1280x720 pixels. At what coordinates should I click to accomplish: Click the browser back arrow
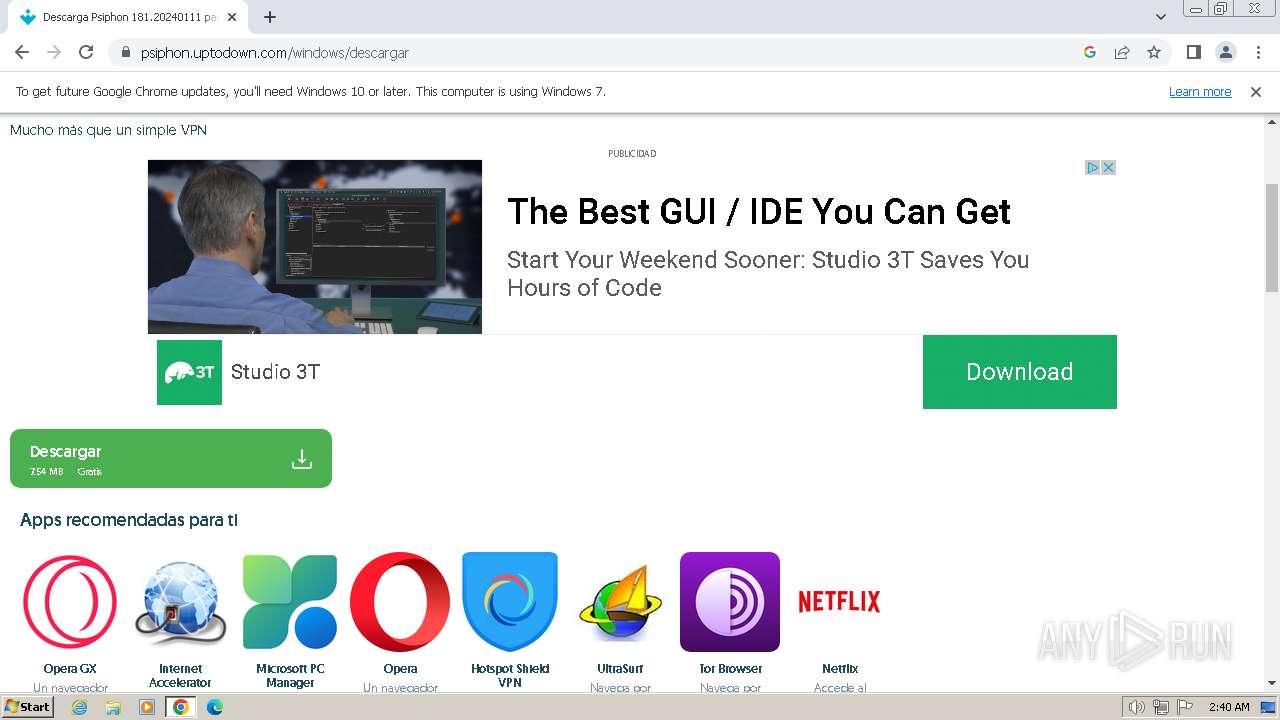point(22,52)
